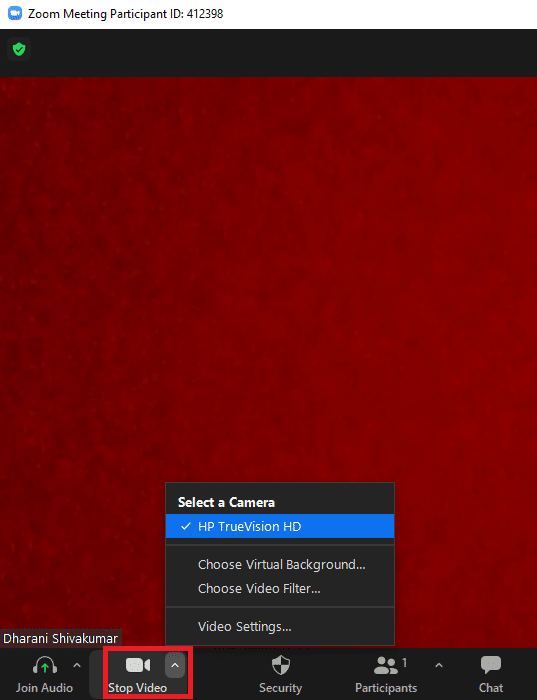Viewport: 537px width, 700px height.
Task: Select the HP TrueVision HD camera
Action: pos(280,526)
